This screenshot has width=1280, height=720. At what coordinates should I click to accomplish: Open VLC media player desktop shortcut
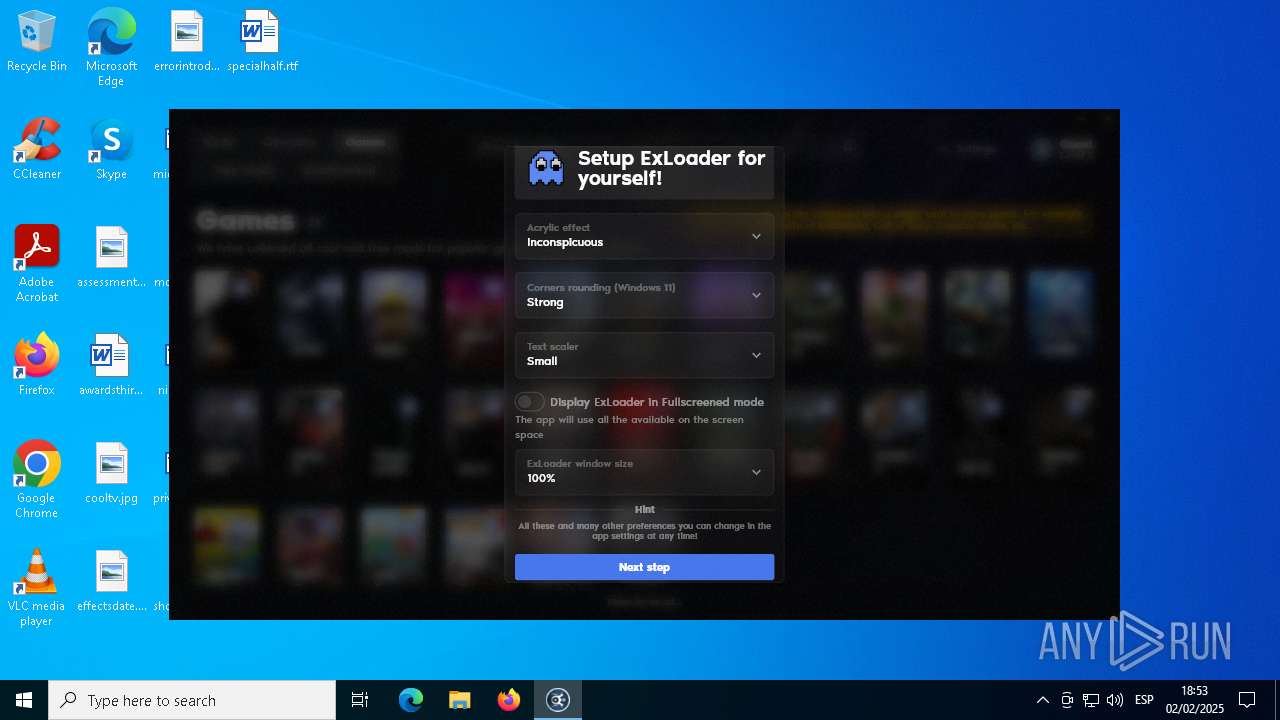[x=37, y=588]
